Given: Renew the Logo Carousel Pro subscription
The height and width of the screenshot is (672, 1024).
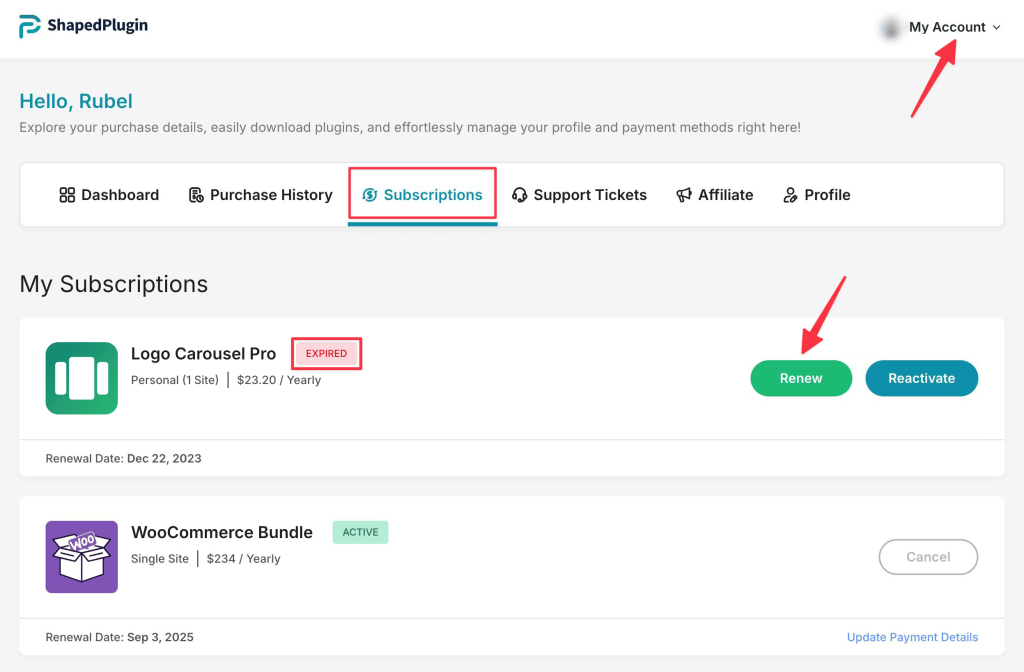Looking at the screenshot, I should (x=801, y=378).
